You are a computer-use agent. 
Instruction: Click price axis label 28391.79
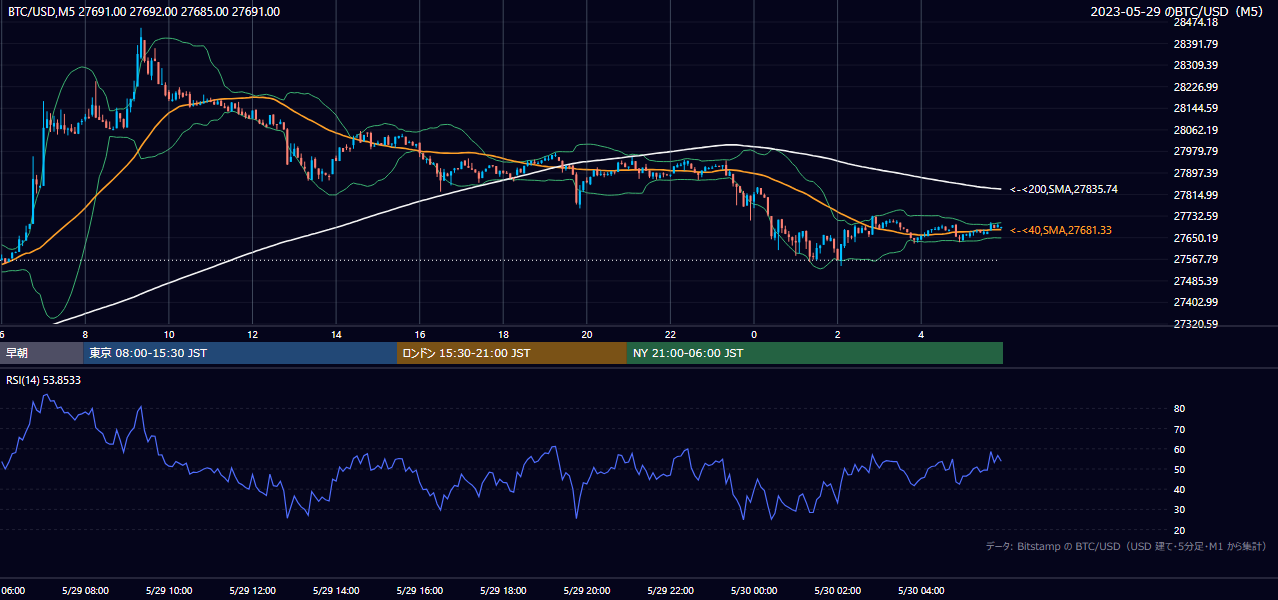point(1195,44)
